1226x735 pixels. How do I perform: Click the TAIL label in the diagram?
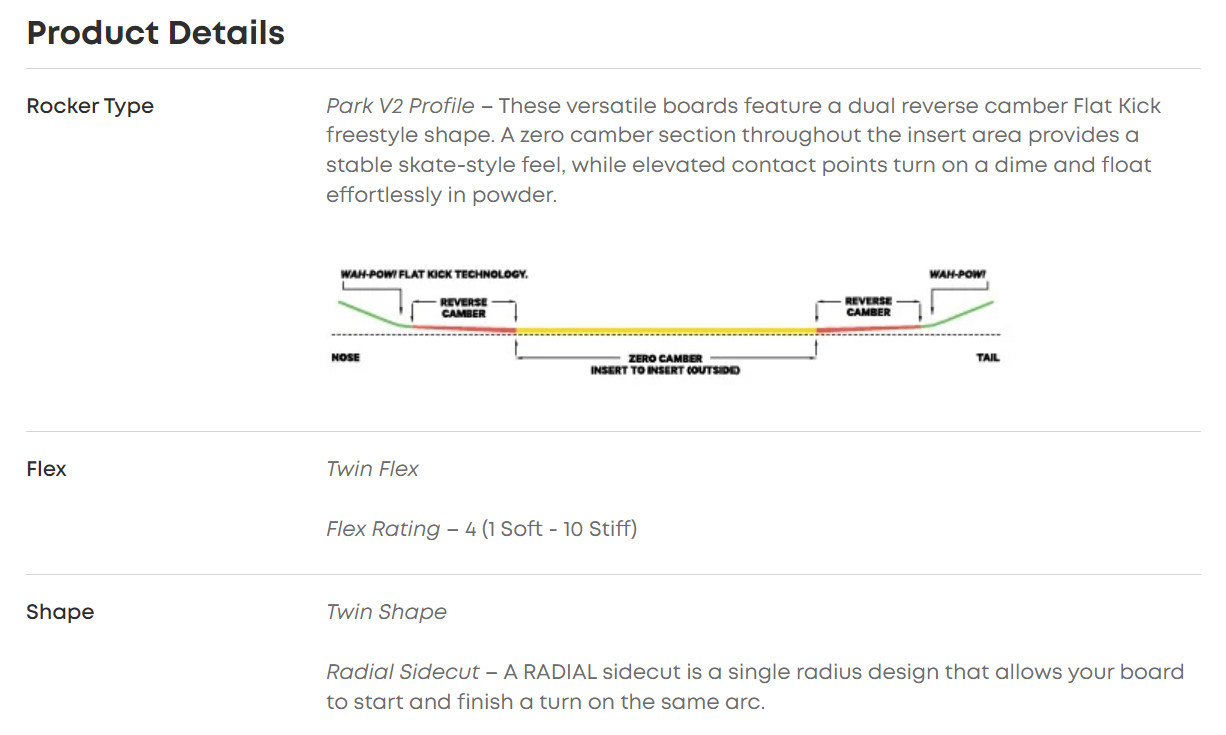click(986, 357)
